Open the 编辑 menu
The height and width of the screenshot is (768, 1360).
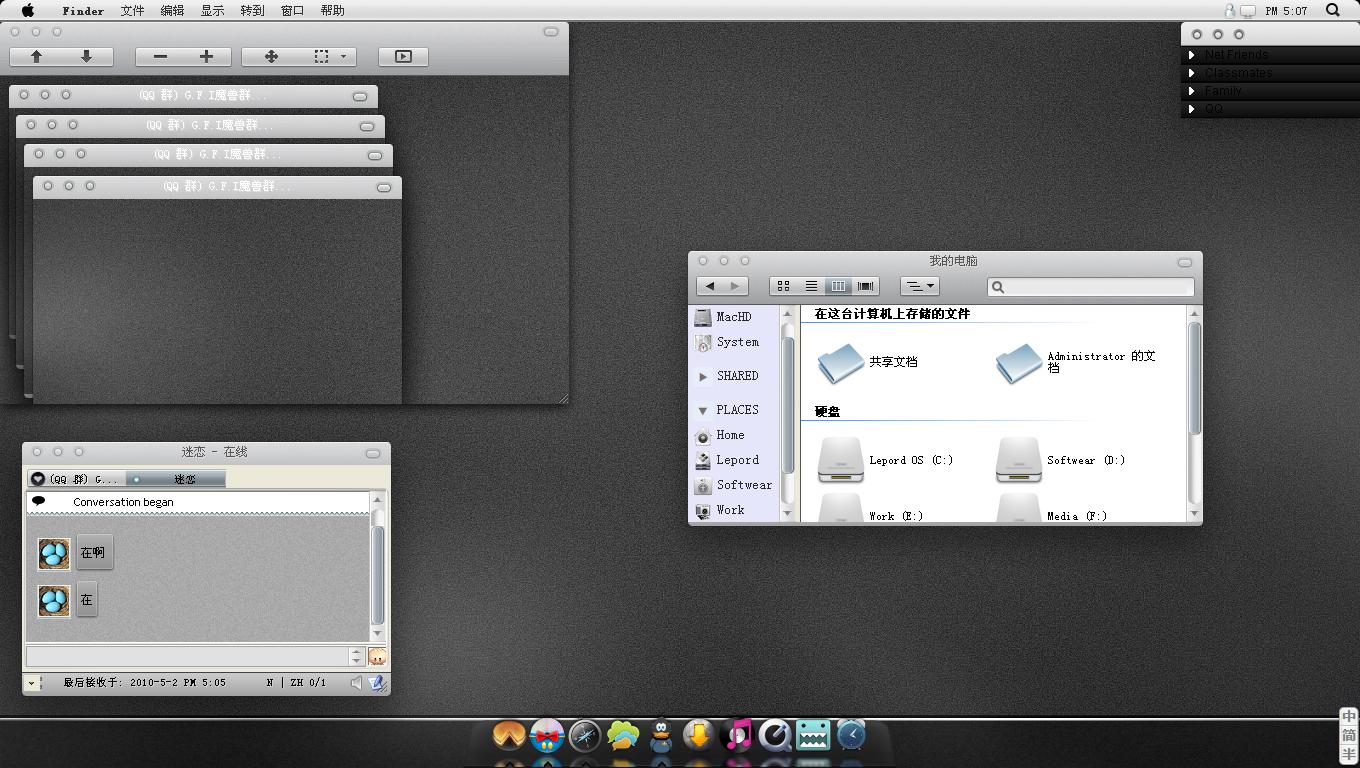coord(172,11)
